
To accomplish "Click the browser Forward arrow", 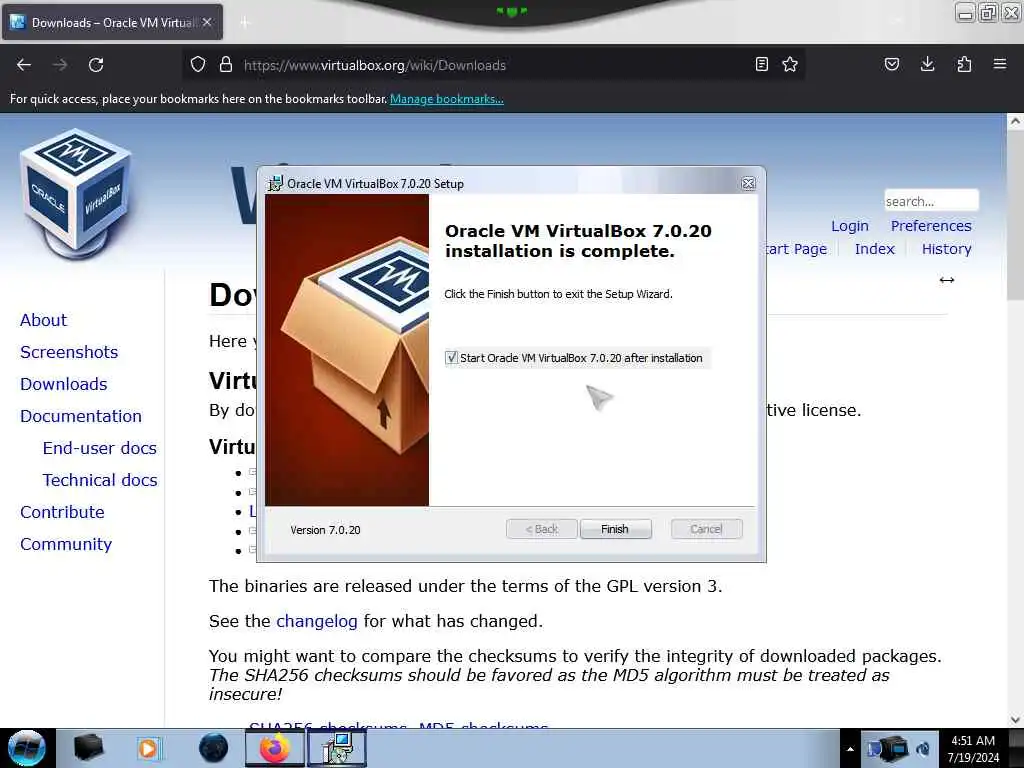I will 60,65.
